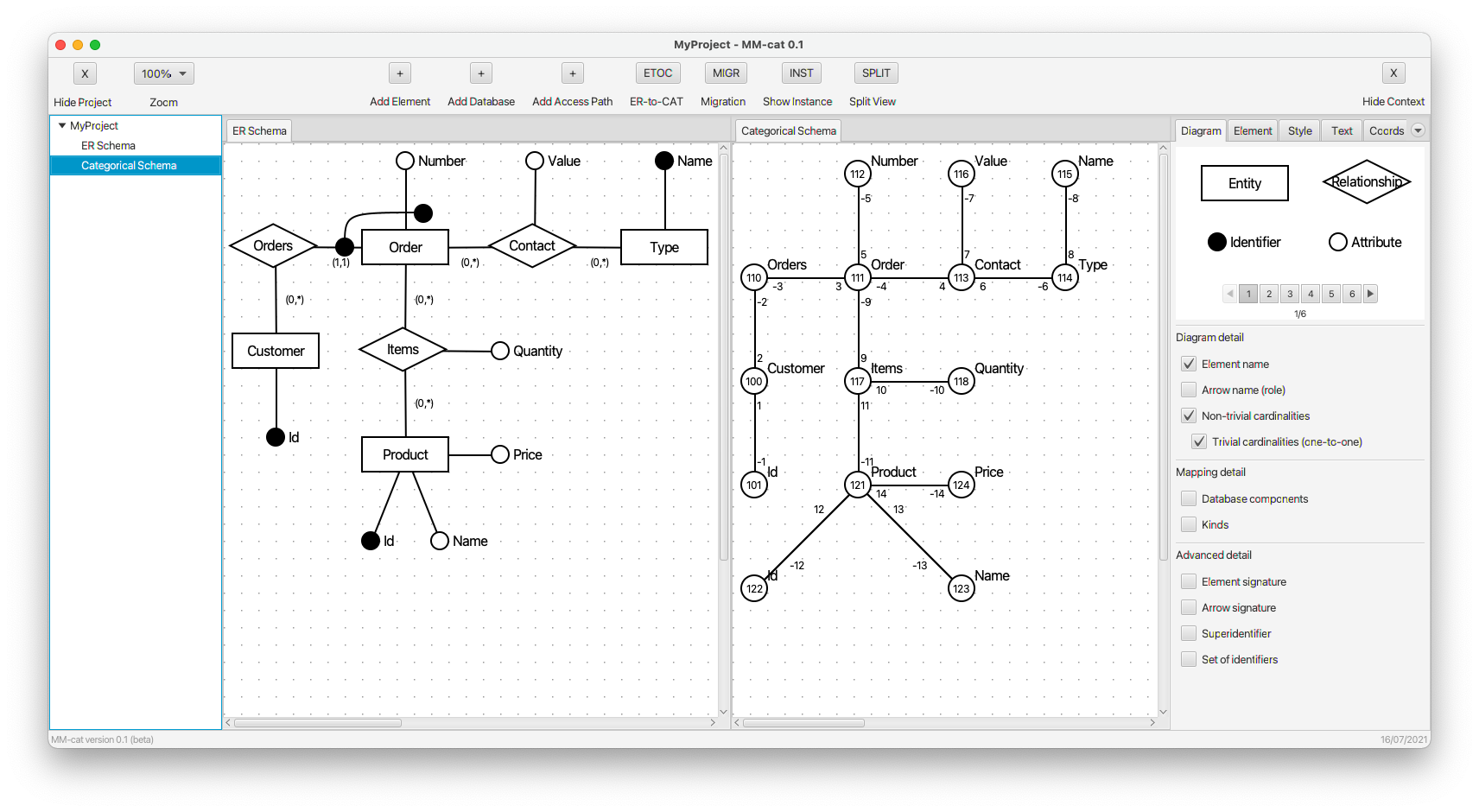Click the Add Element plus button
The image size is (1479, 812).
pos(399,73)
